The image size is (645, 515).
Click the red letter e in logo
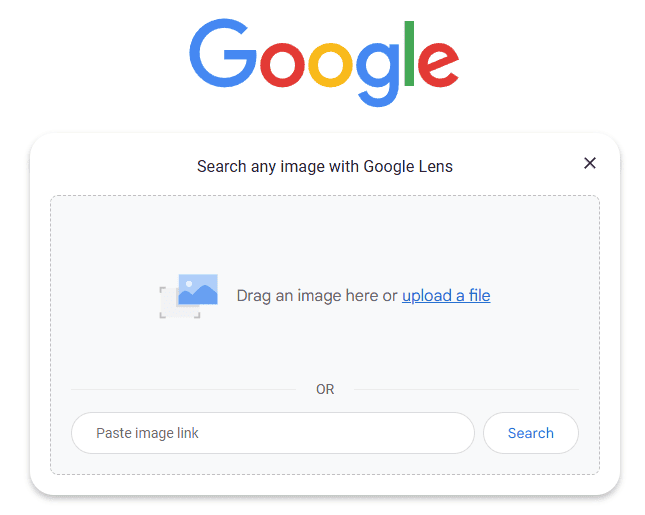pyautogui.click(x=438, y=65)
